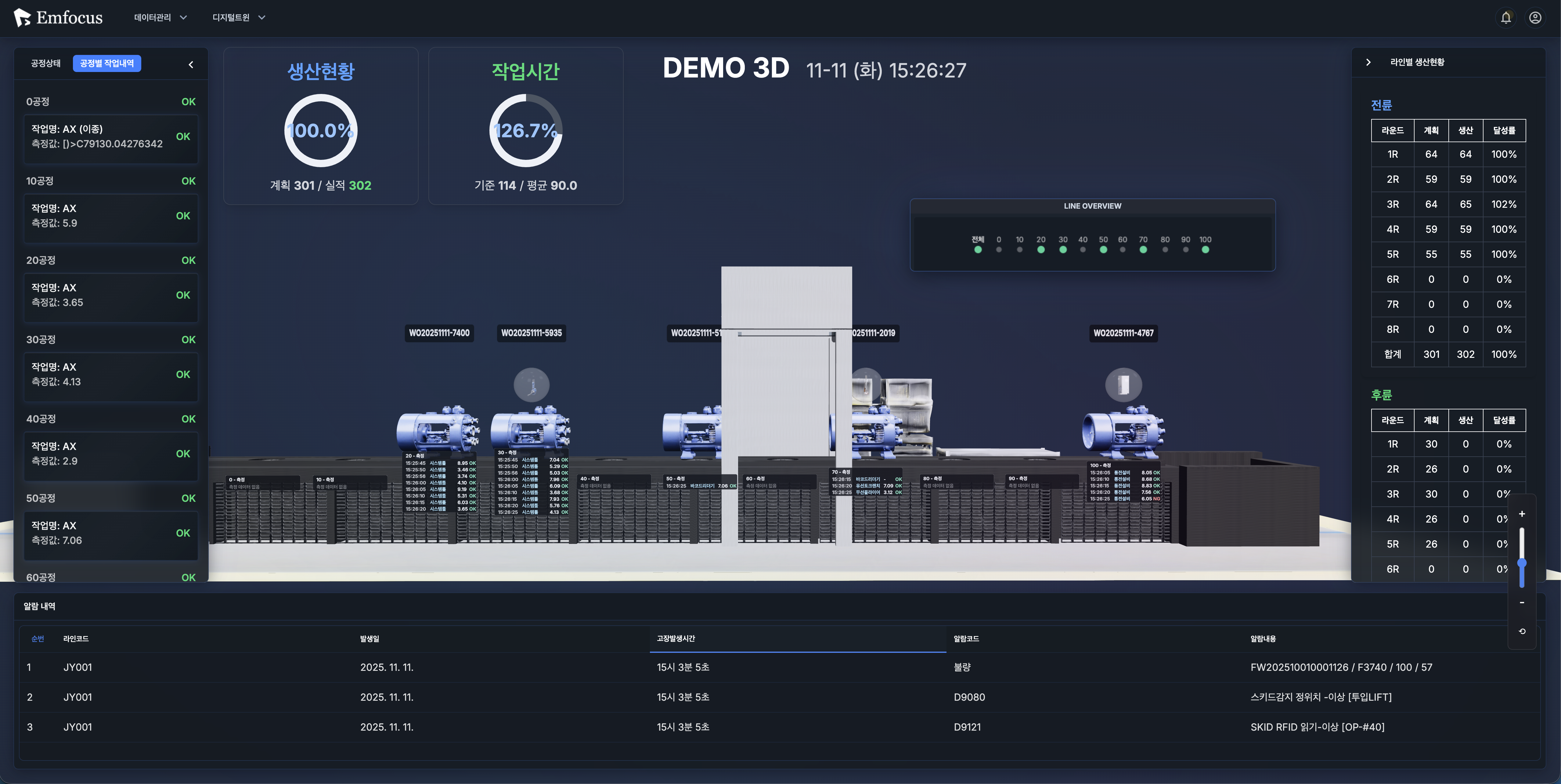Open the notifications bell

[x=1506, y=18]
